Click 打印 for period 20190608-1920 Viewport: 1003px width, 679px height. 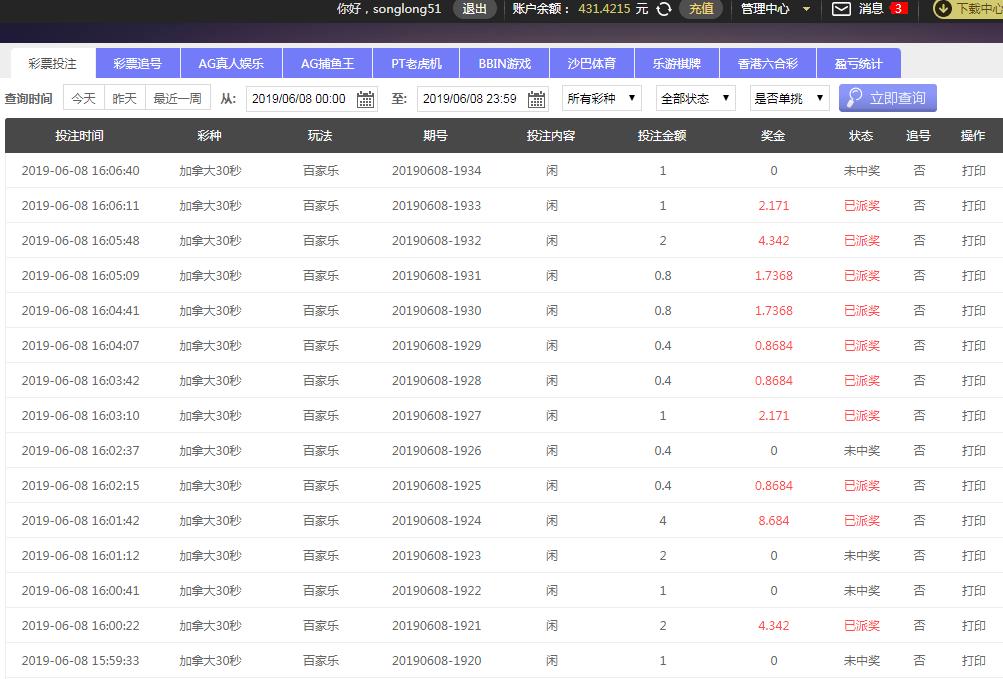click(x=974, y=660)
